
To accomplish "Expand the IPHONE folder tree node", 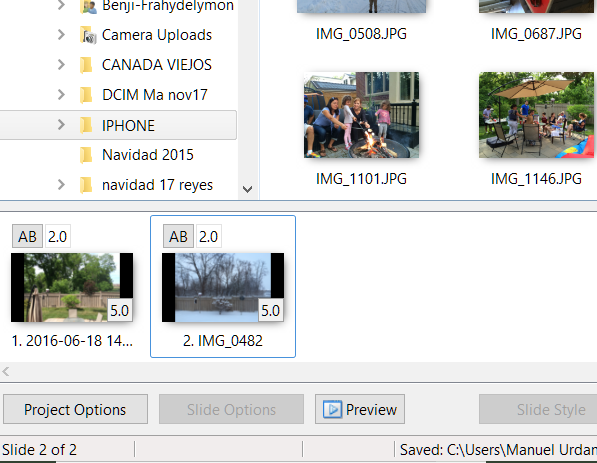I will pyautogui.click(x=61, y=125).
